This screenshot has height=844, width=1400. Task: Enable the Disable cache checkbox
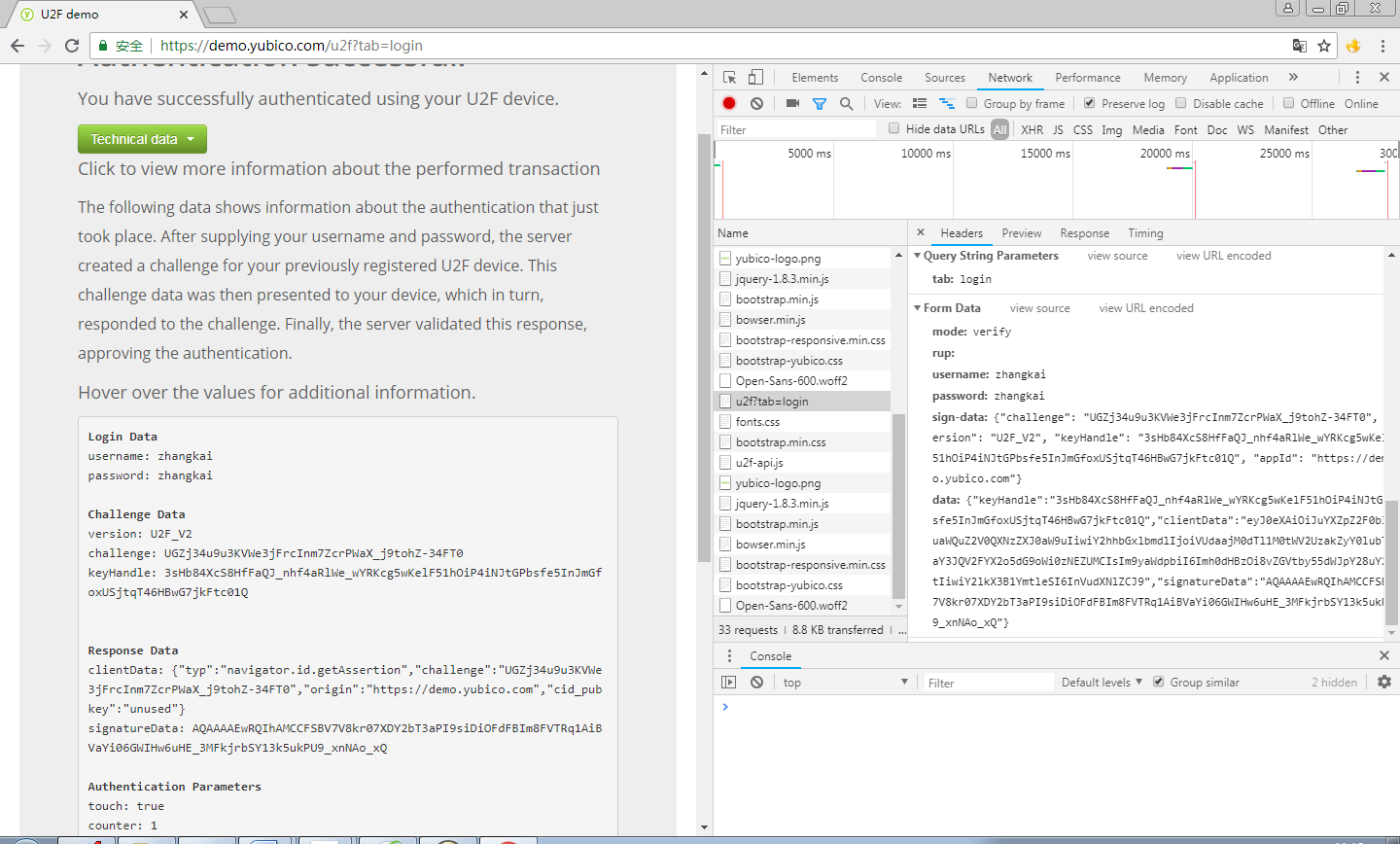tap(1181, 103)
